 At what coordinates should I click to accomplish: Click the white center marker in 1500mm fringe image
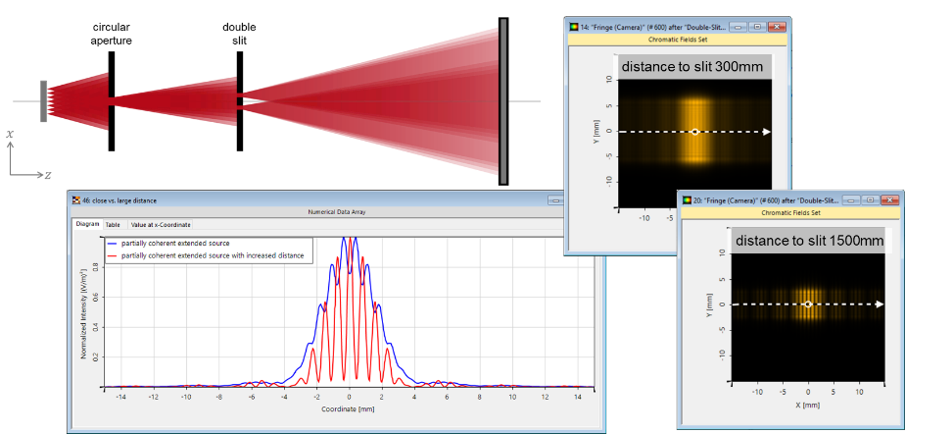tap(808, 303)
